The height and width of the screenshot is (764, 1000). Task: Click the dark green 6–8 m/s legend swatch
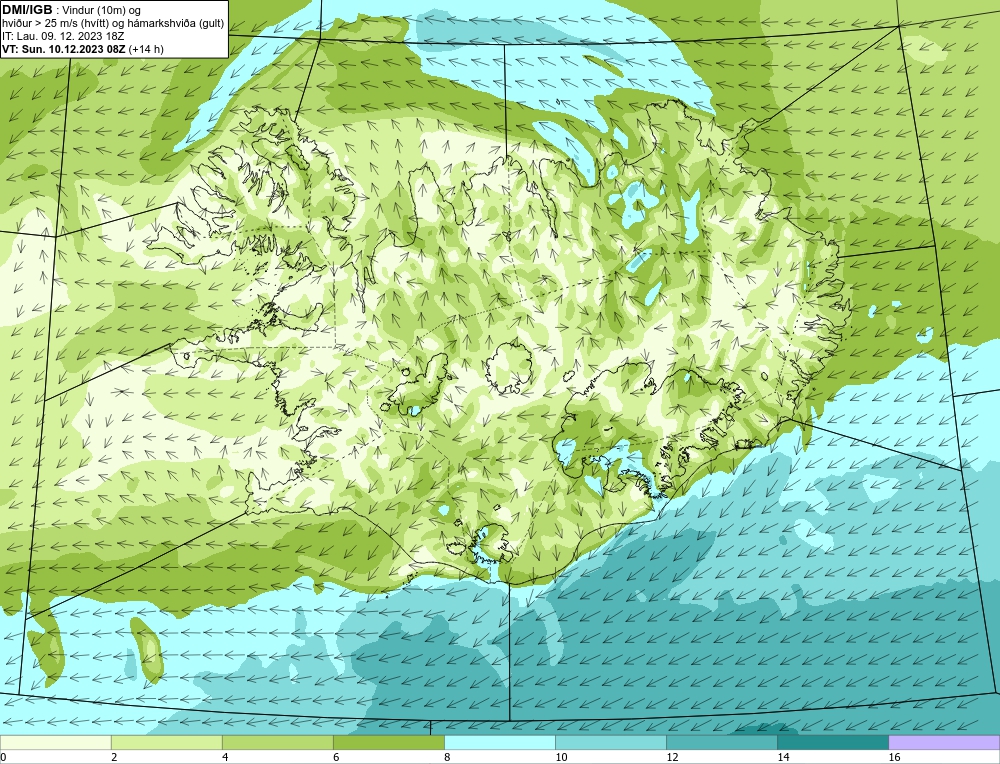point(388,742)
